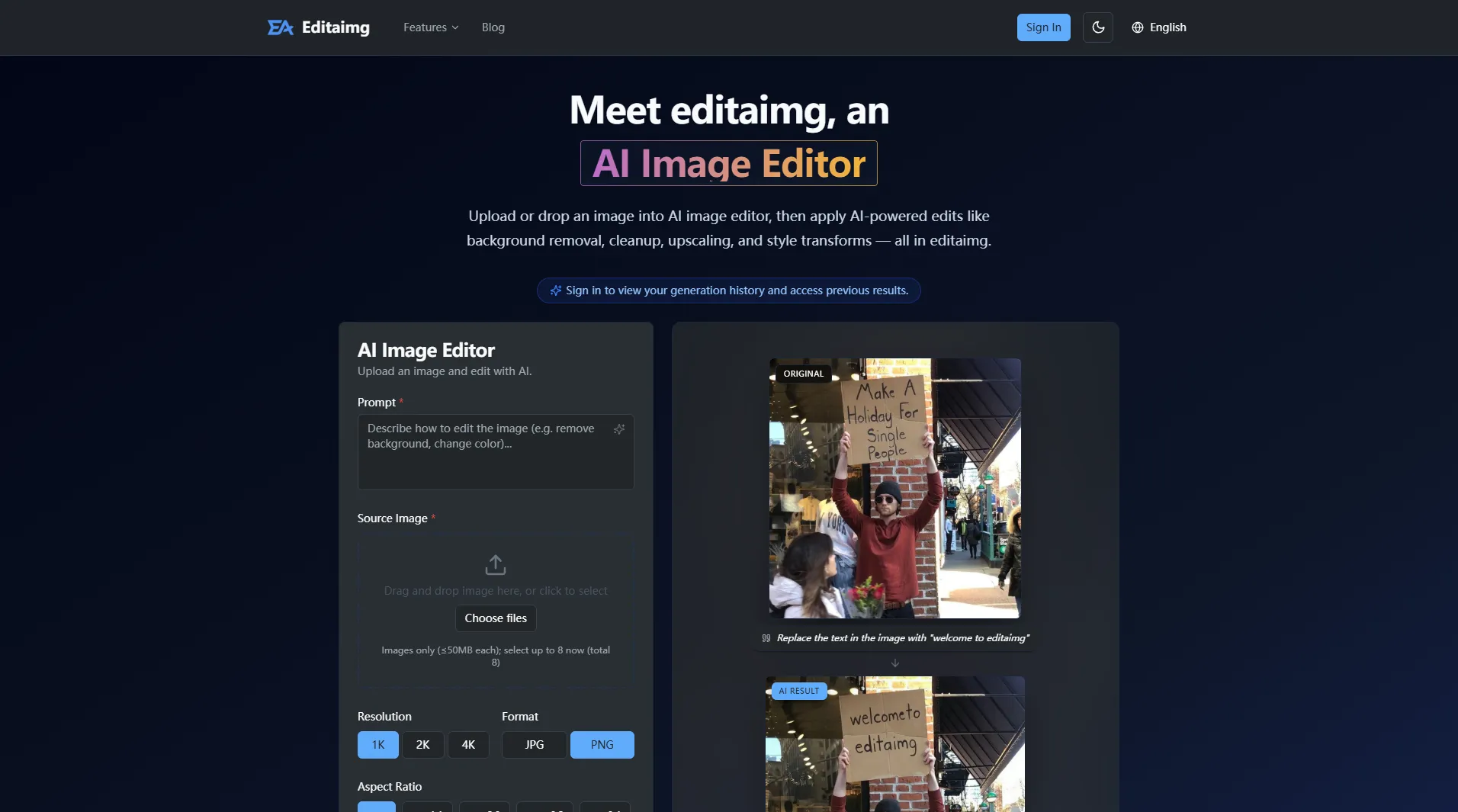Click the gradient 'AI Image Editor' hero title
Viewport: 1458px width, 812px height.
pos(729,163)
